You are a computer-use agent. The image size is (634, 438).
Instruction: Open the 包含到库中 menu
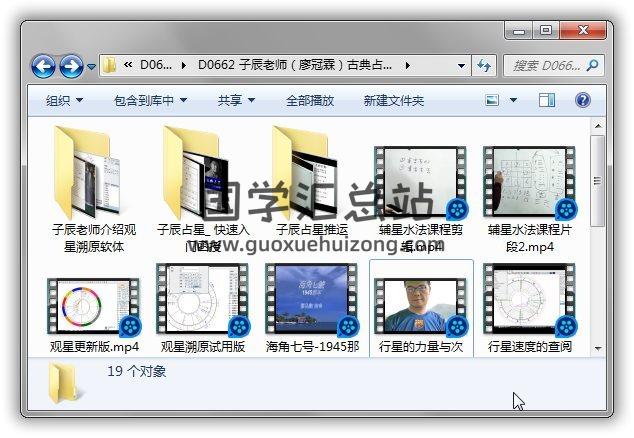[x=150, y=100]
